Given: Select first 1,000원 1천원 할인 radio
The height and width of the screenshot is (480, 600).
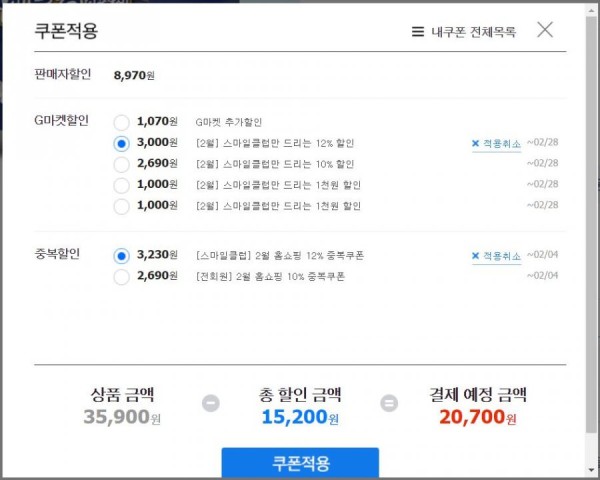Looking at the screenshot, I should 121,186.
